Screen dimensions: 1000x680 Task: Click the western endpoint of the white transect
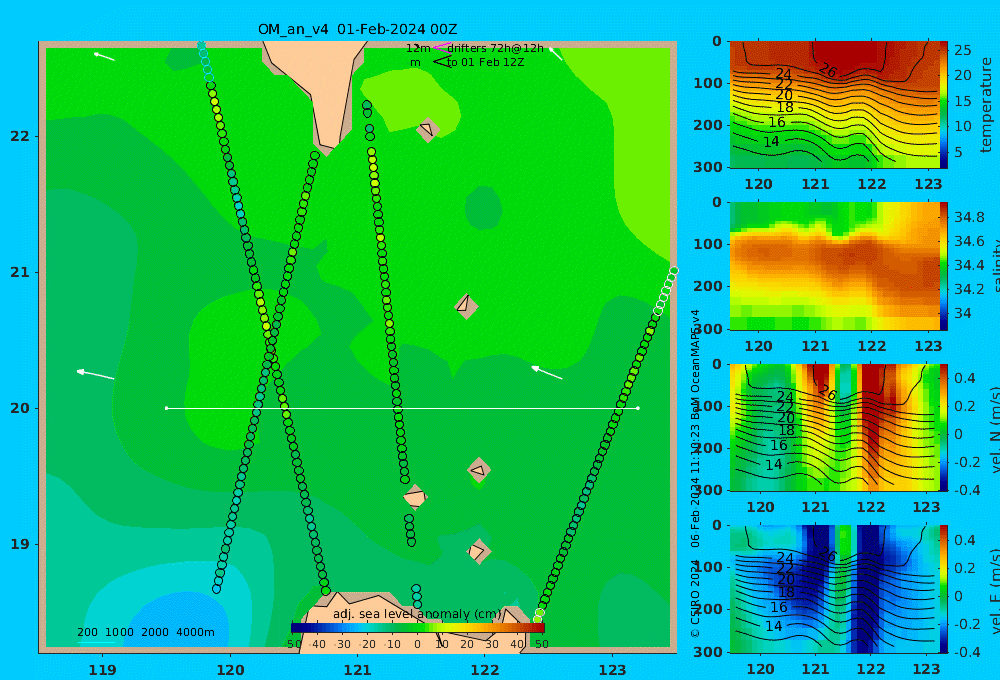[166, 408]
